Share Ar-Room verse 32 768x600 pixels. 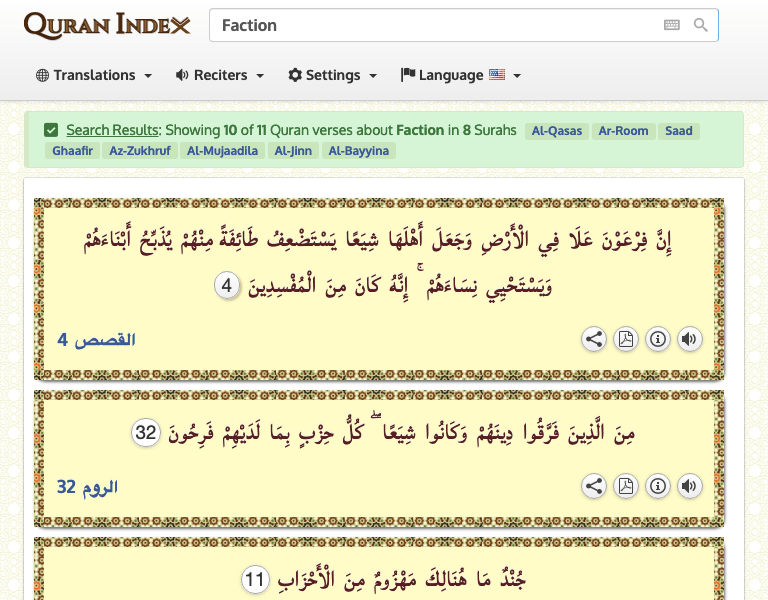coord(594,486)
